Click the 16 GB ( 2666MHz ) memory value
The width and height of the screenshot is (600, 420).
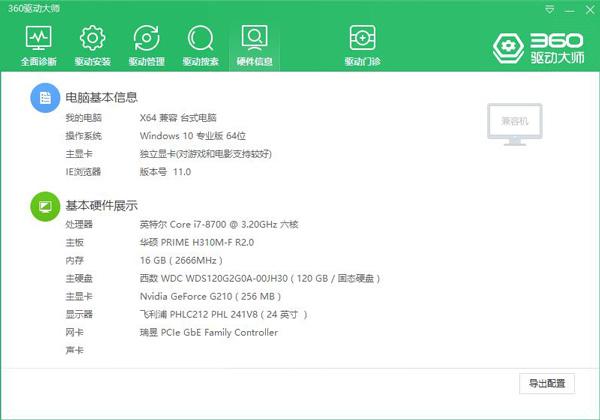(181, 260)
